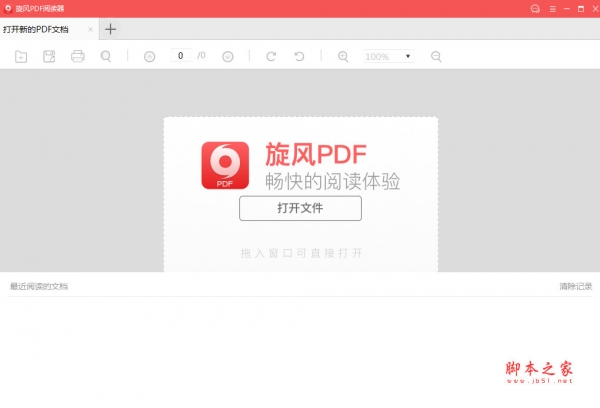Screen dimensions: 600x408
Task: Click 清除记录 to clear history
Action: 576,286
